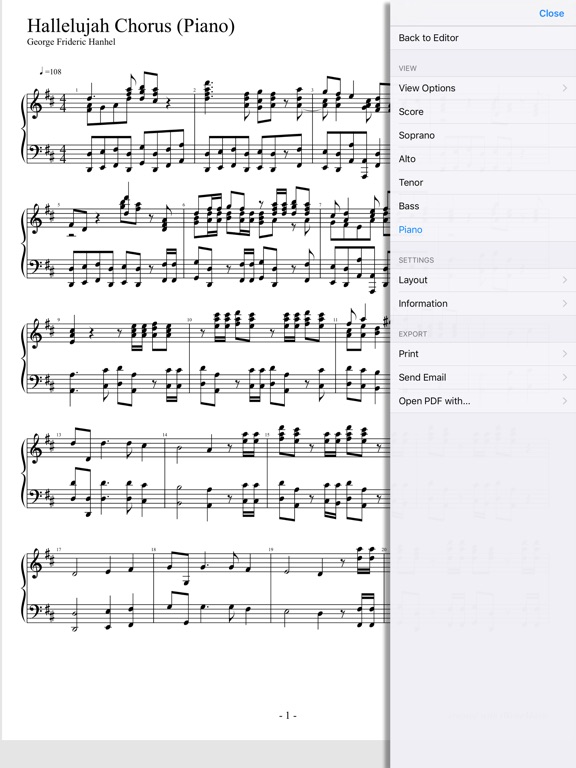Expand the Information chevron arrow
The width and height of the screenshot is (576, 768).
[565, 304]
